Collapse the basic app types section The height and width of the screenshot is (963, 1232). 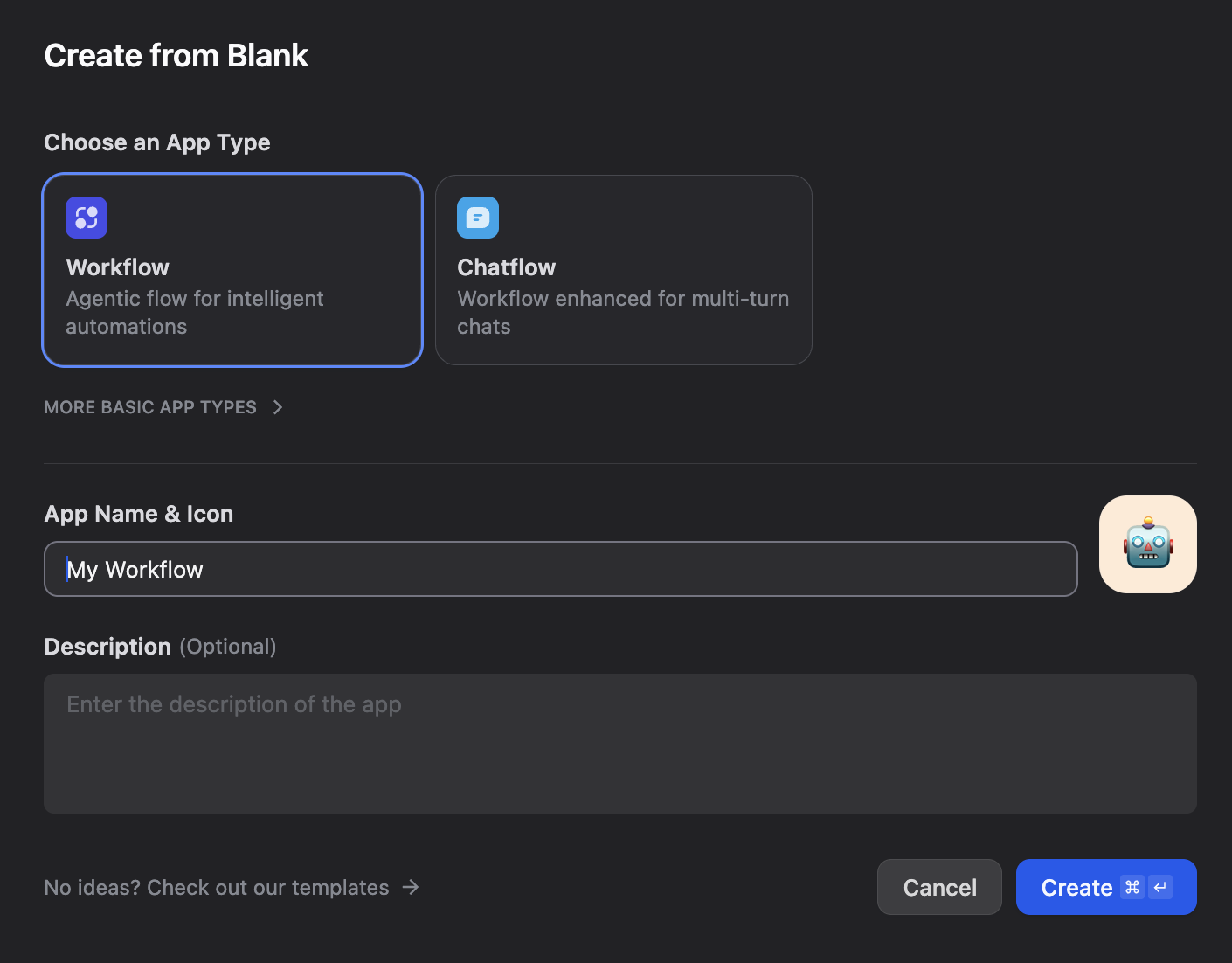[x=149, y=407]
